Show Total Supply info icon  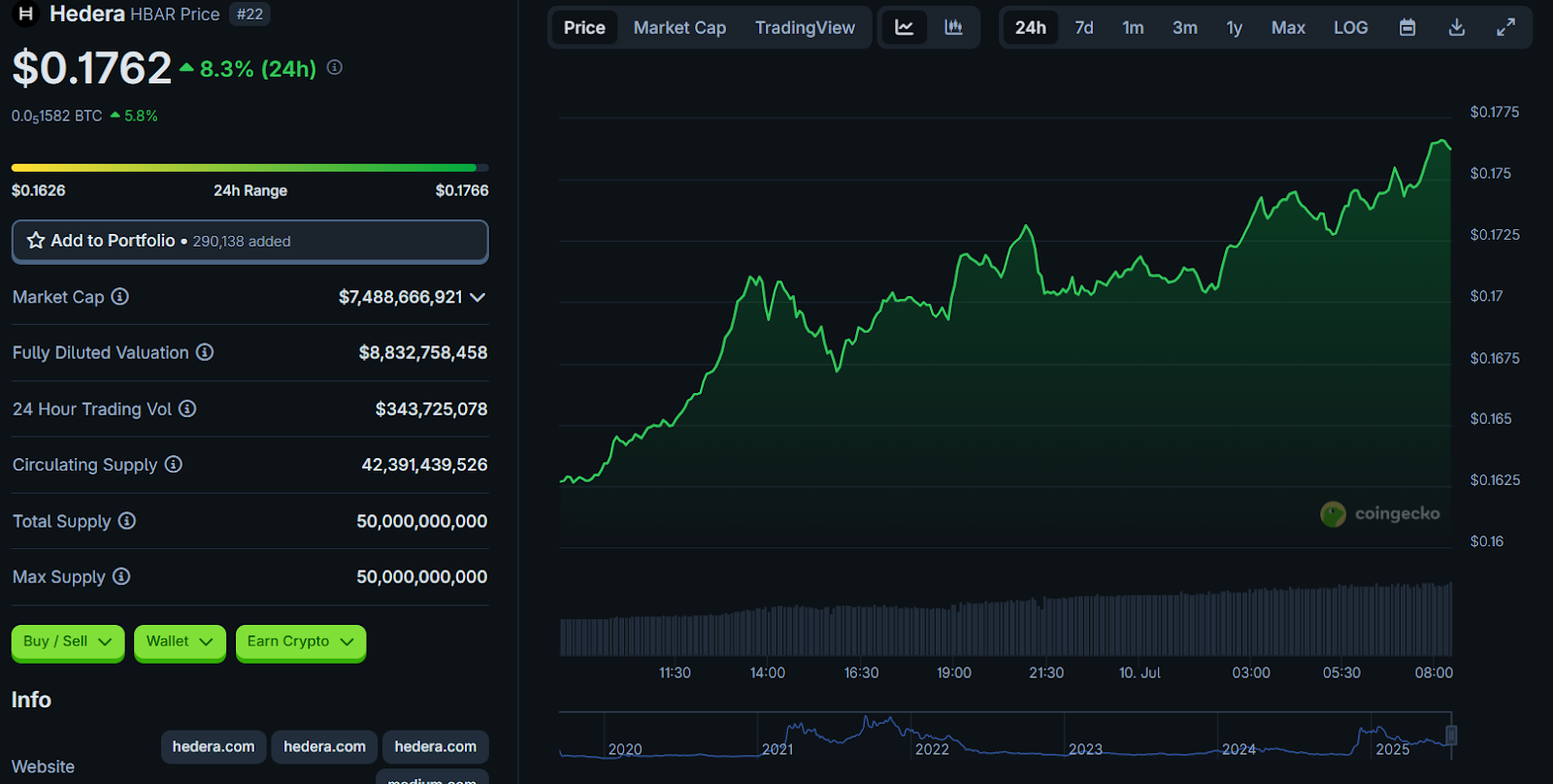[x=127, y=521]
